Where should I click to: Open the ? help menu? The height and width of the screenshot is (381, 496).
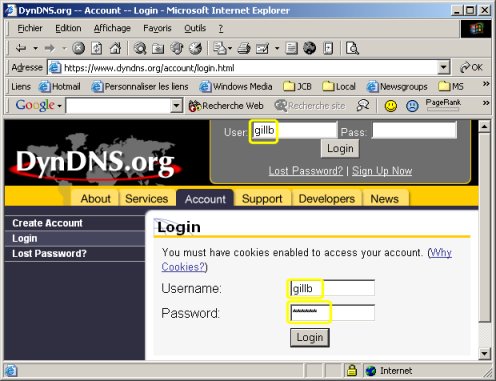[x=221, y=29]
